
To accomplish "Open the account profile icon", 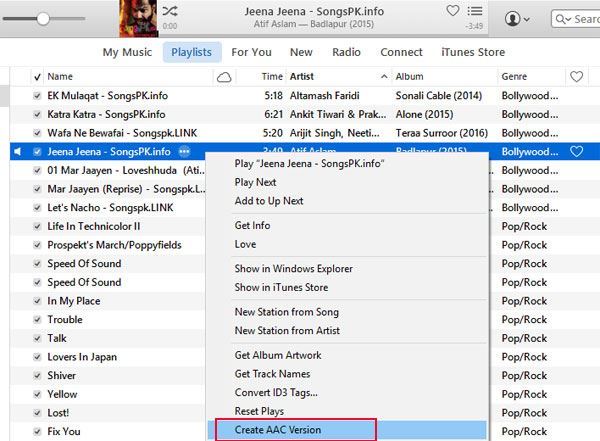I will 512,18.
